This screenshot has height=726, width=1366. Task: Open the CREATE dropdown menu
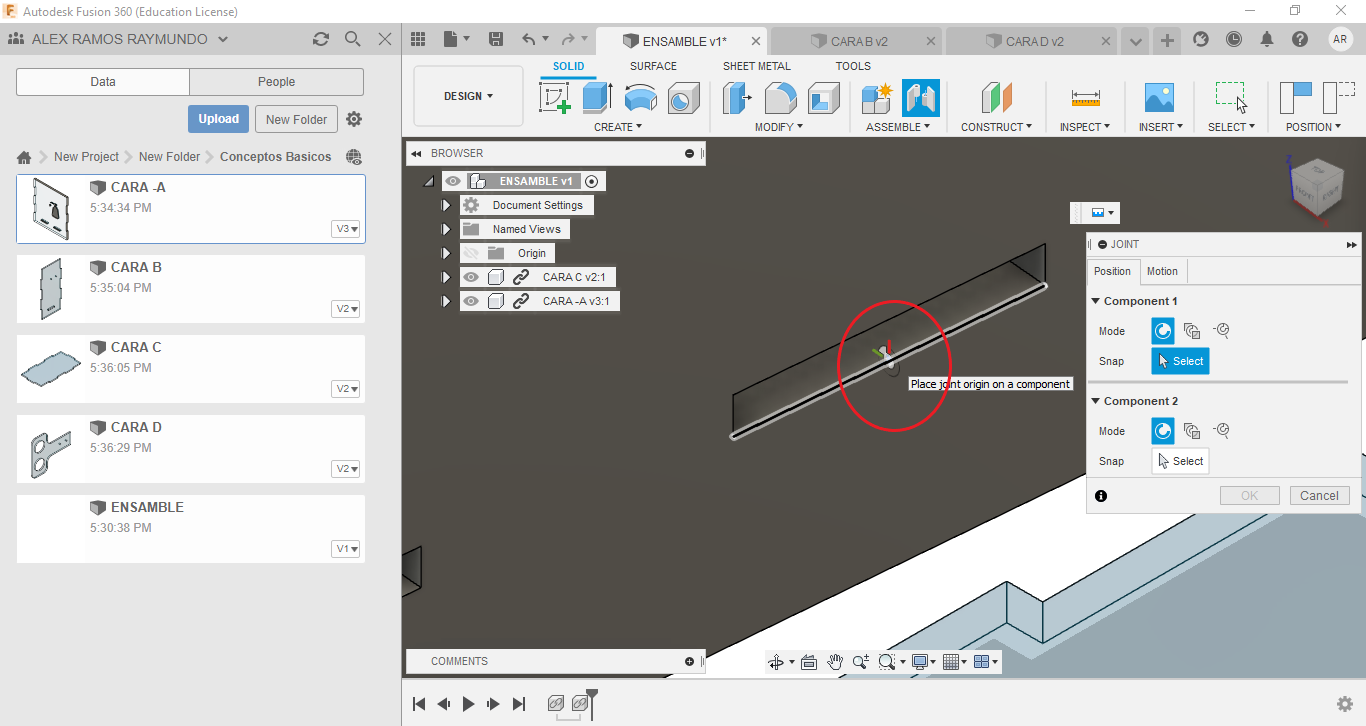(x=618, y=127)
